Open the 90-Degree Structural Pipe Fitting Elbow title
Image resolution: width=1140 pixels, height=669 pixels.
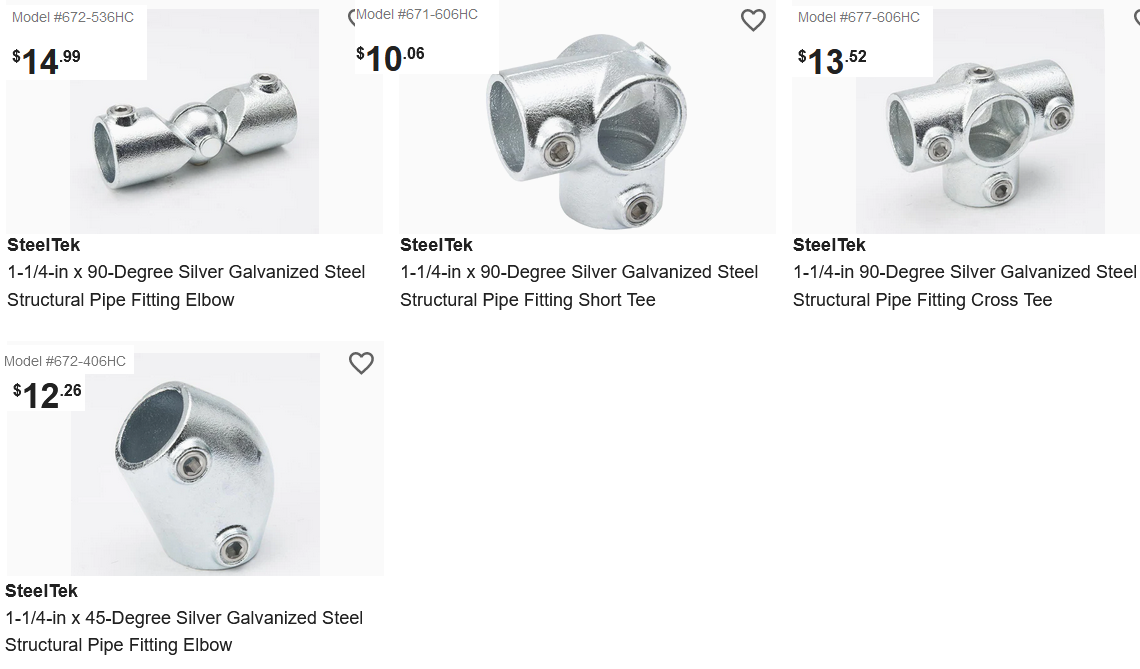[186, 286]
